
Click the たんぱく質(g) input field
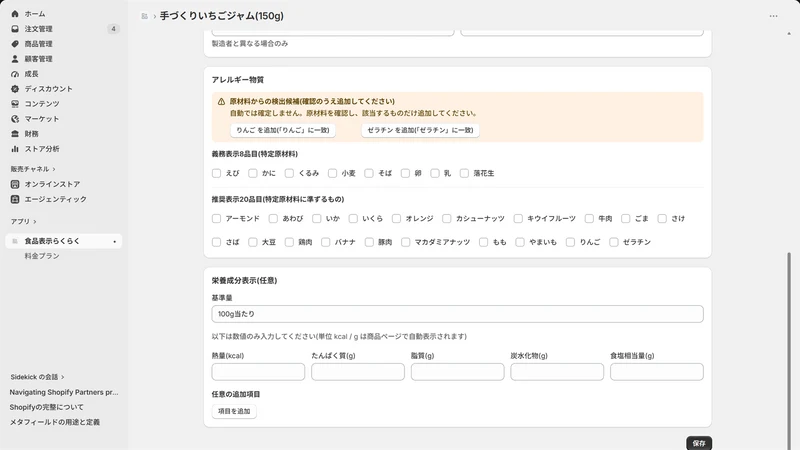(358, 372)
